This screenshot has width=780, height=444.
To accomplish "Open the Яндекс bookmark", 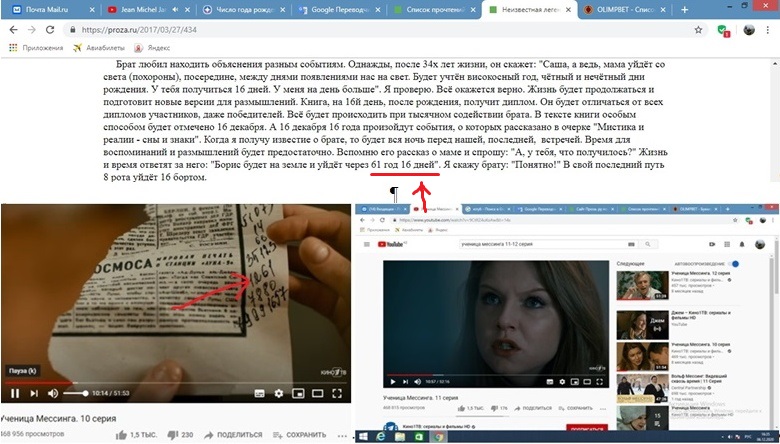I will [153, 48].
